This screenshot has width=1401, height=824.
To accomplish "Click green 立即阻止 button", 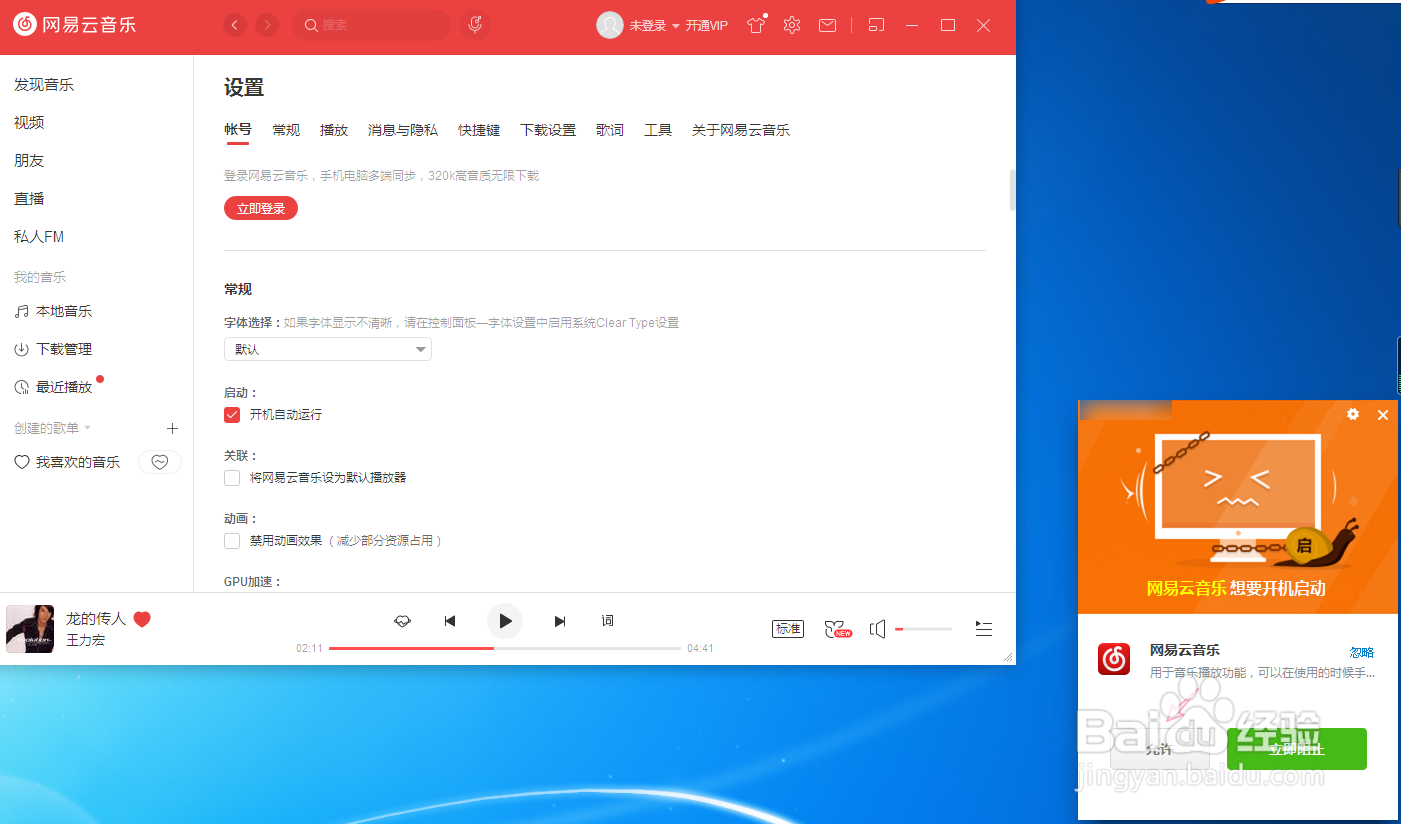I will (x=1297, y=749).
